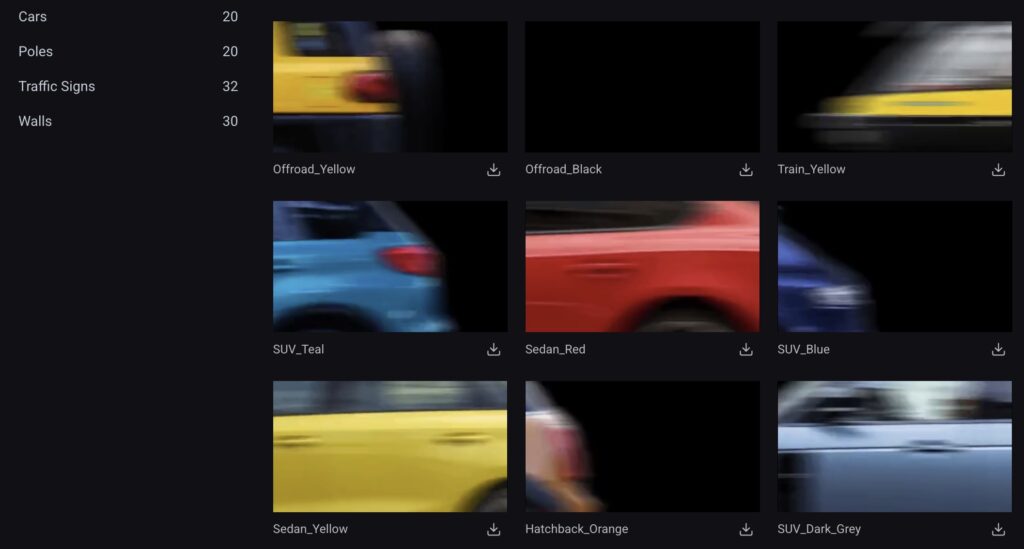The height and width of the screenshot is (549, 1024).
Task: Download the Train_Yellow asset
Action: [997, 170]
